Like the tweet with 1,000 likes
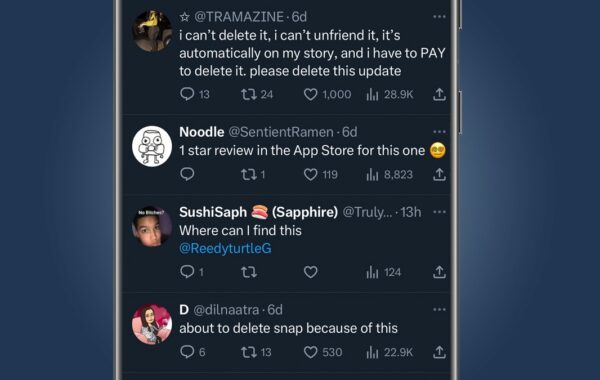Viewport: 600px width, 380px height. pyautogui.click(x=310, y=95)
